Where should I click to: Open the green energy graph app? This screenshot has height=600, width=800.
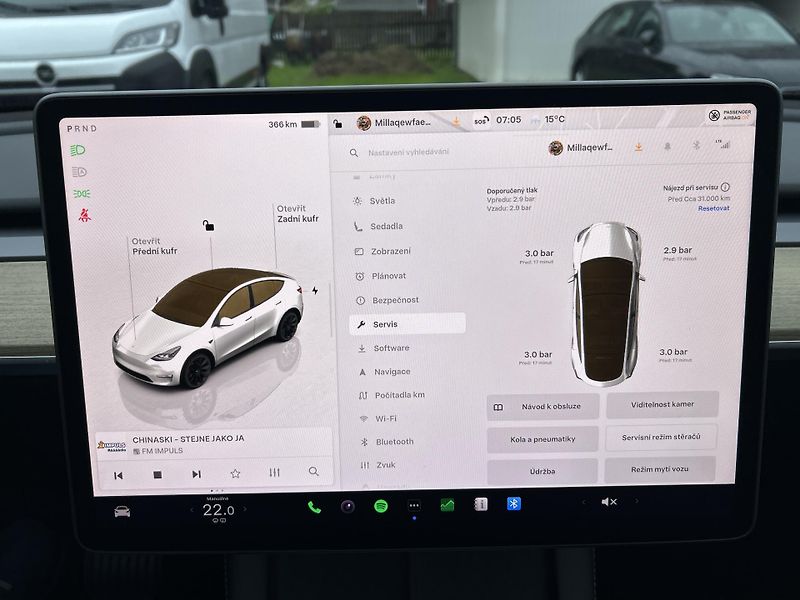[447, 505]
